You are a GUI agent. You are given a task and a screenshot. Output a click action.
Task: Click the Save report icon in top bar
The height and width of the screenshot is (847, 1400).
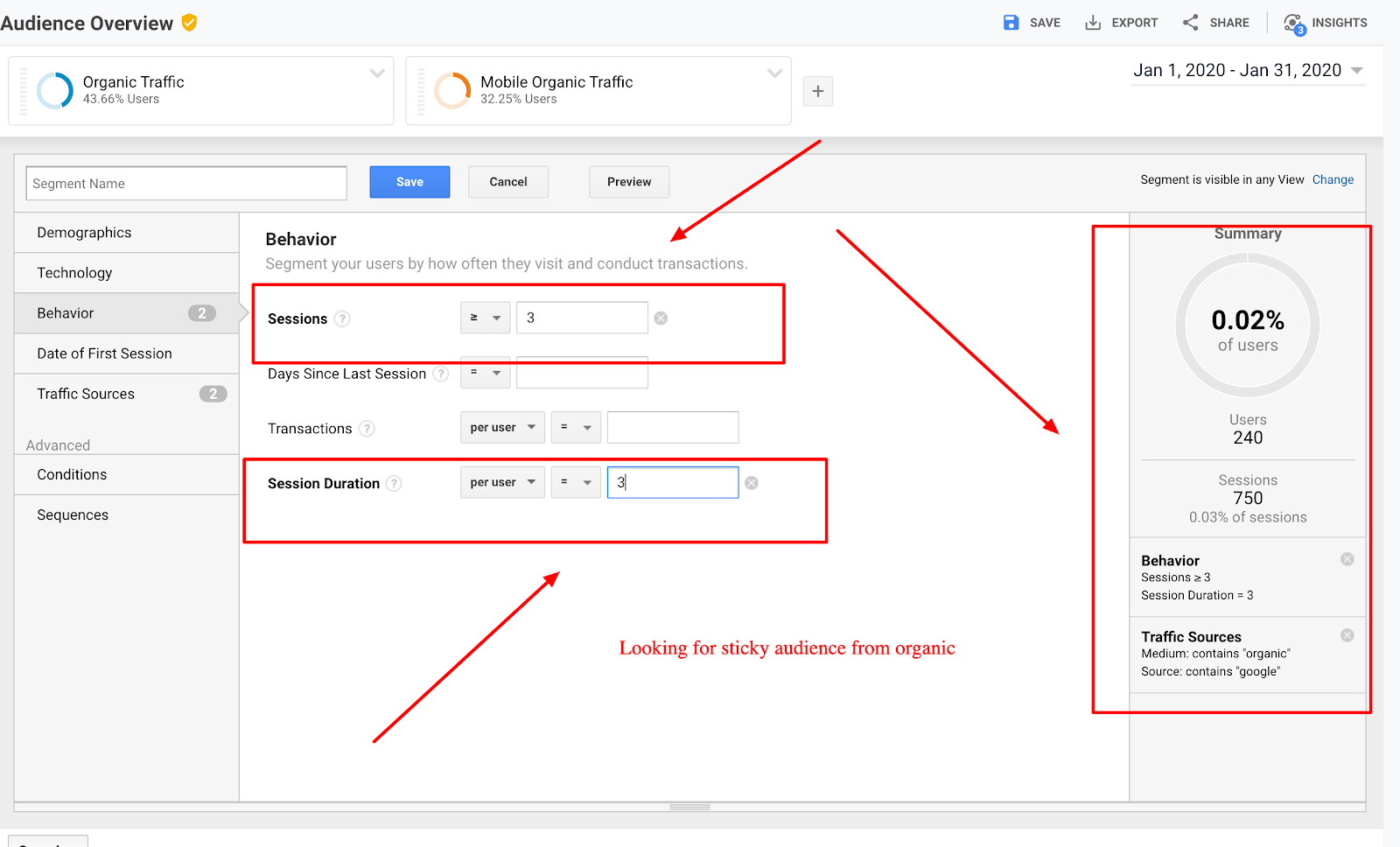1011,23
